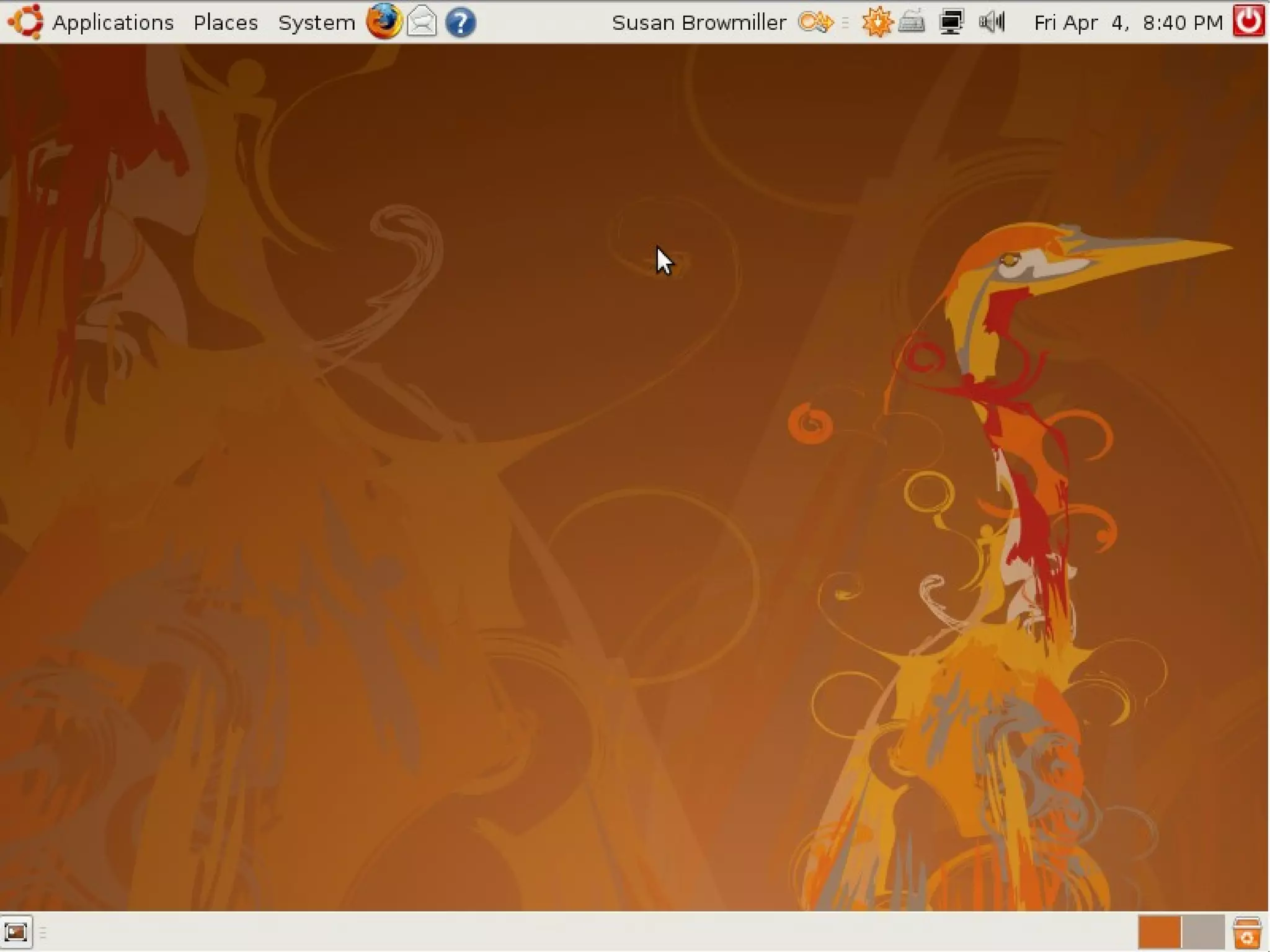1270x952 pixels.
Task: Click the keyboard tray icon
Action: click(x=912, y=22)
